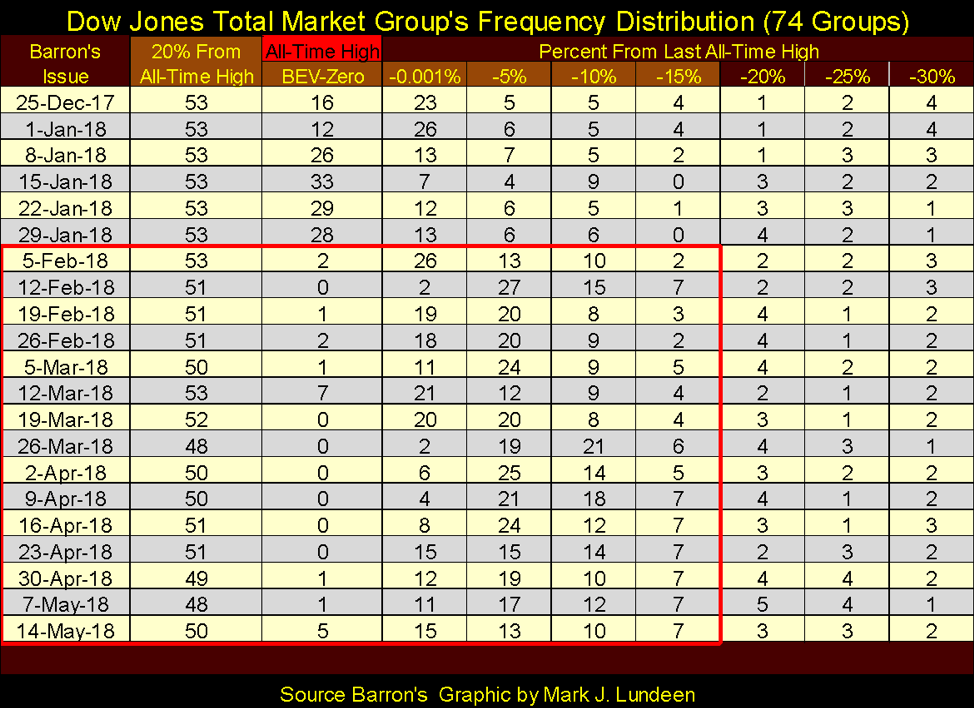This screenshot has width=974, height=708.
Task: Select the "7-May-18" date cell
Action: click(65, 604)
